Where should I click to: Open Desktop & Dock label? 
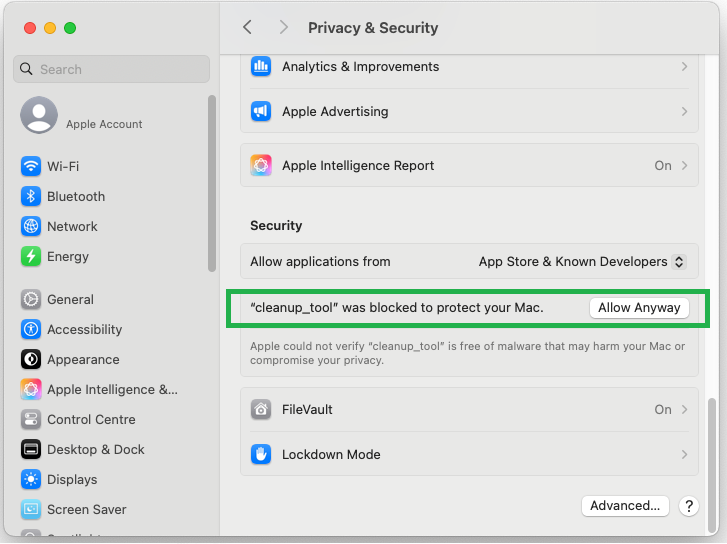96,449
